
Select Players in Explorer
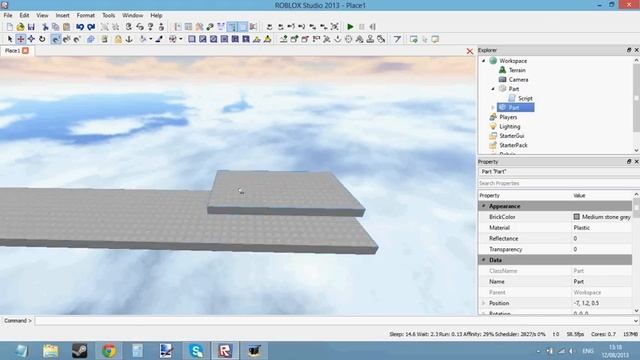tap(508, 117)
